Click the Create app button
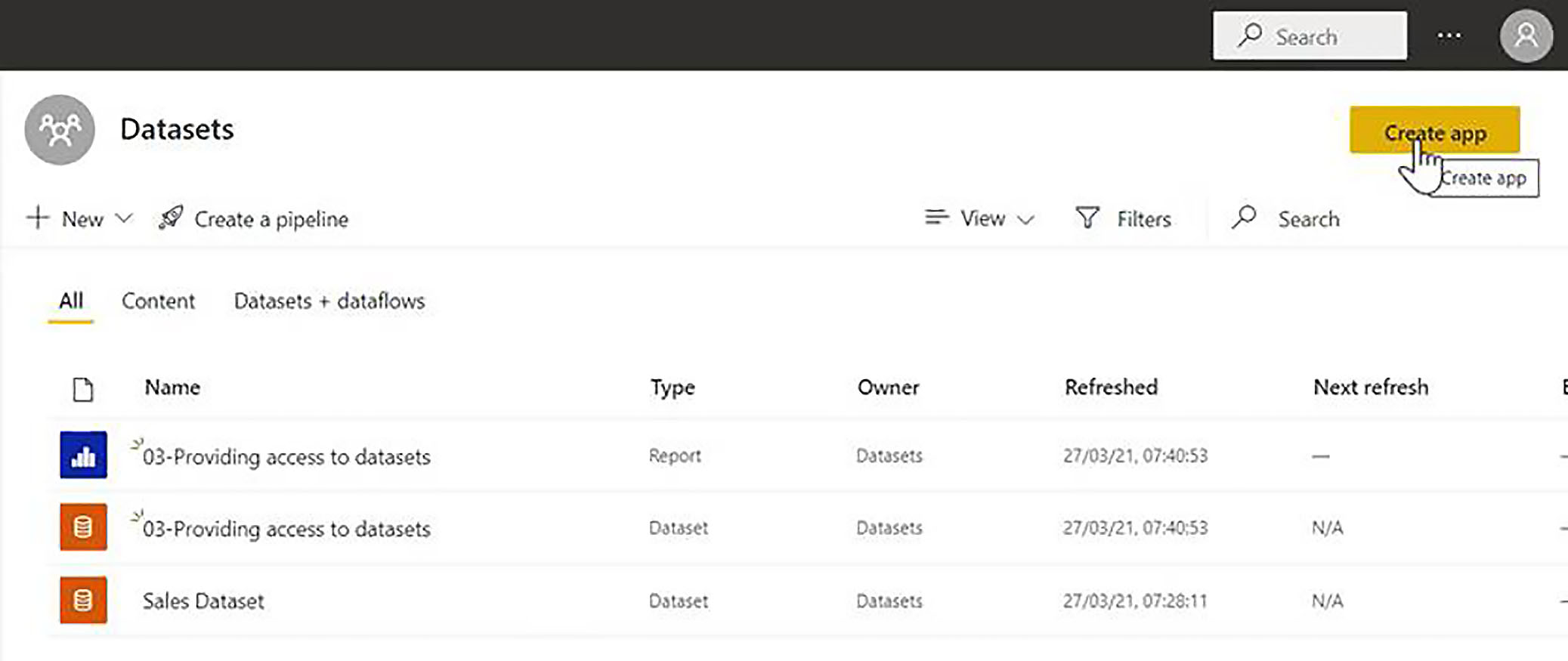Screen dimensions: 1568x661 [x=1433, y=131]
